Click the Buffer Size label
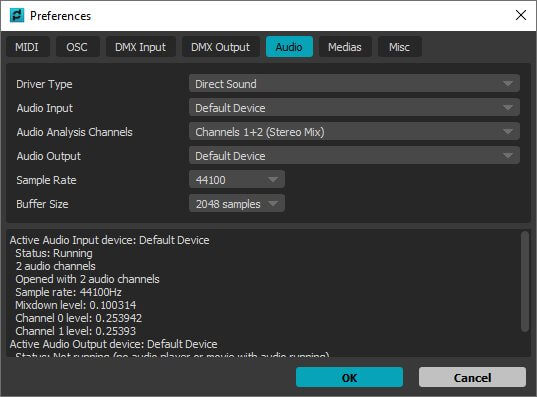The height and width of the screenshot is (397, 537). pyautogui.click(x=42, y=204)
